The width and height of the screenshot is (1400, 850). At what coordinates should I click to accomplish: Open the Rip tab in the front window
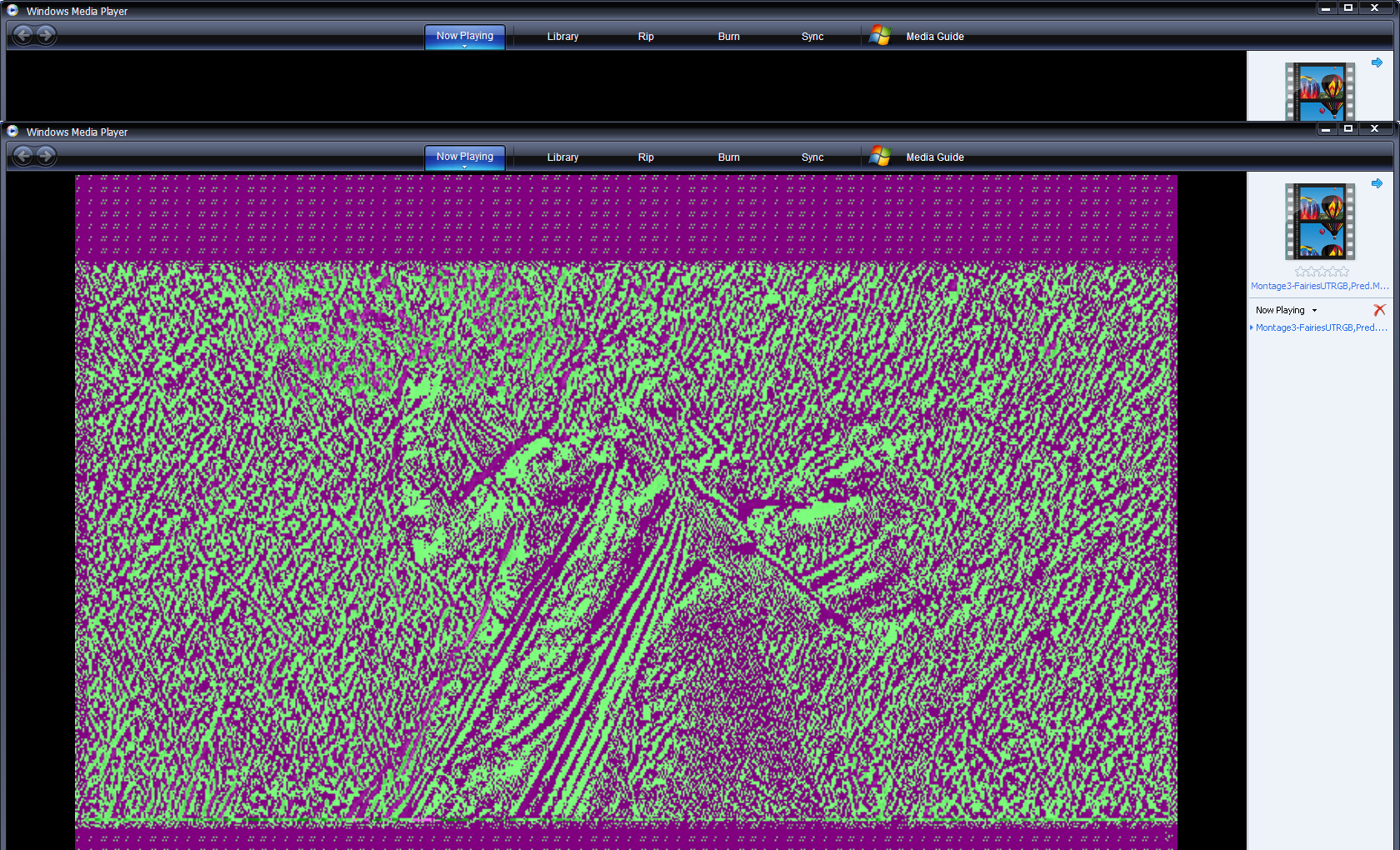[x=646, y=157]
